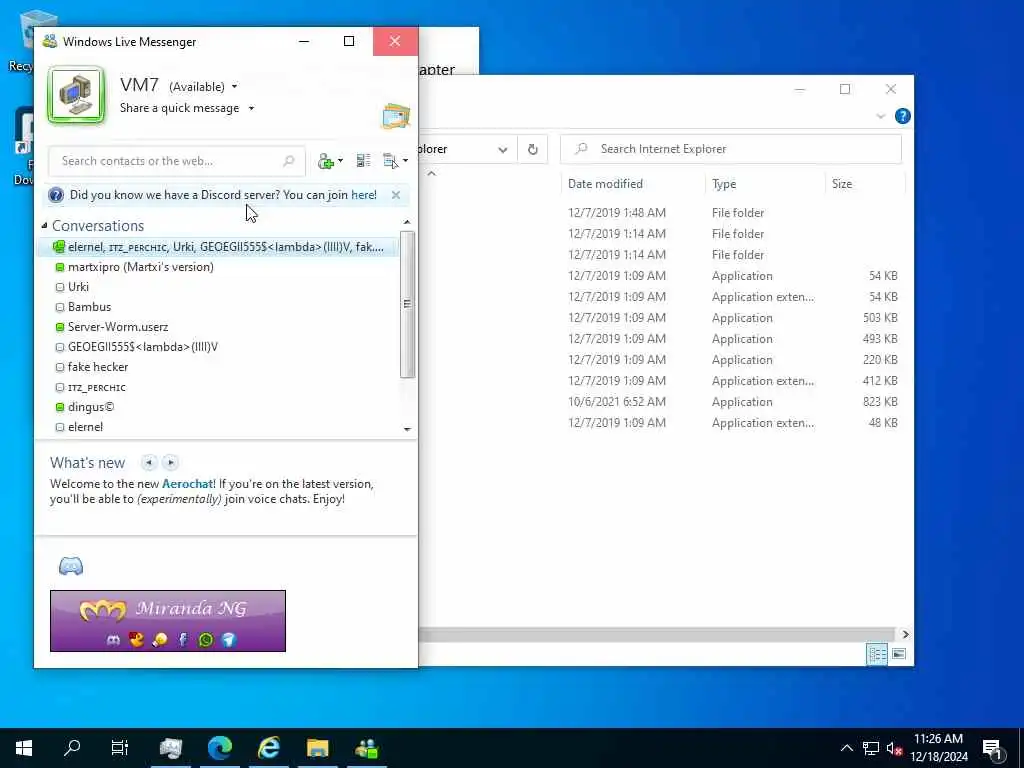The width and height of the screenshot is (1024, 768).
Task: Click the VM7 profile avatar picture
Action: (x=76, y=95)
